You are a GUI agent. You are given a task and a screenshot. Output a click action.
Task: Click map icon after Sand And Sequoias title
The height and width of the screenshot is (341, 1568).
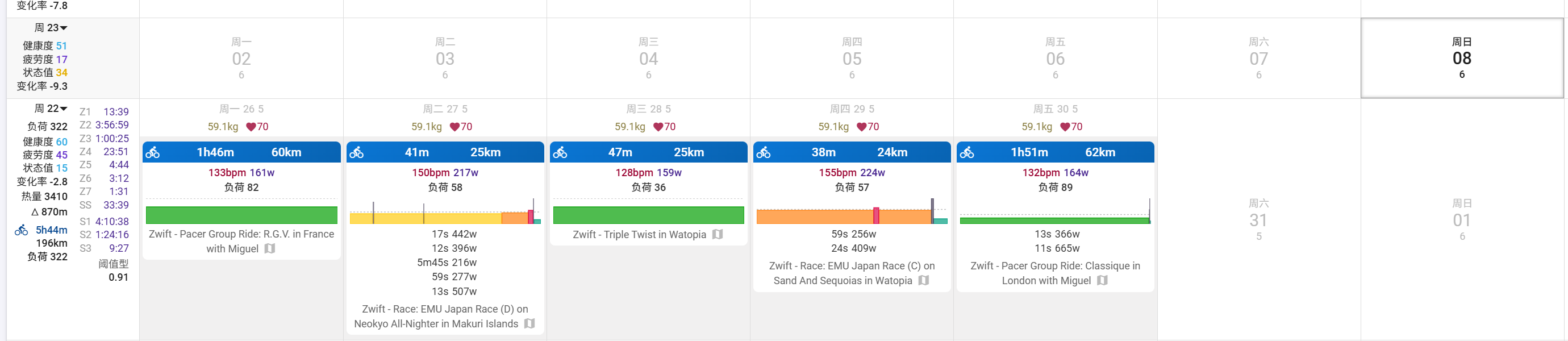[x=923, y=281]
